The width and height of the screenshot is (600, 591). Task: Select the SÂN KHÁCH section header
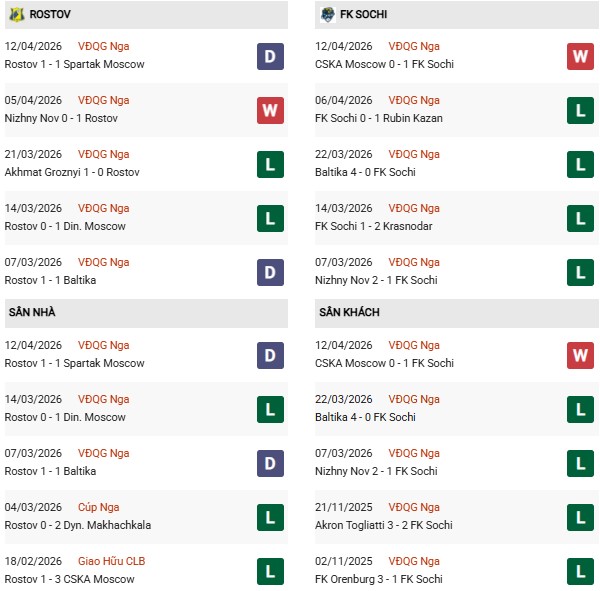click(349, 312)
